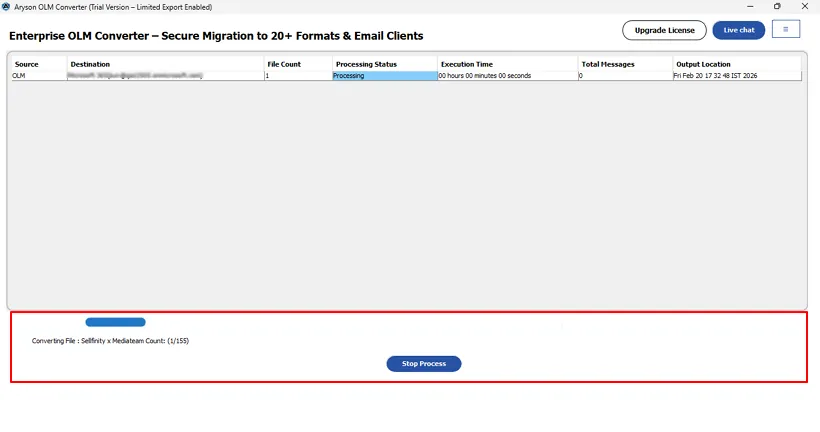Select the File Count column header
This screenshot has height=432, width=820.
pos(283,64)
